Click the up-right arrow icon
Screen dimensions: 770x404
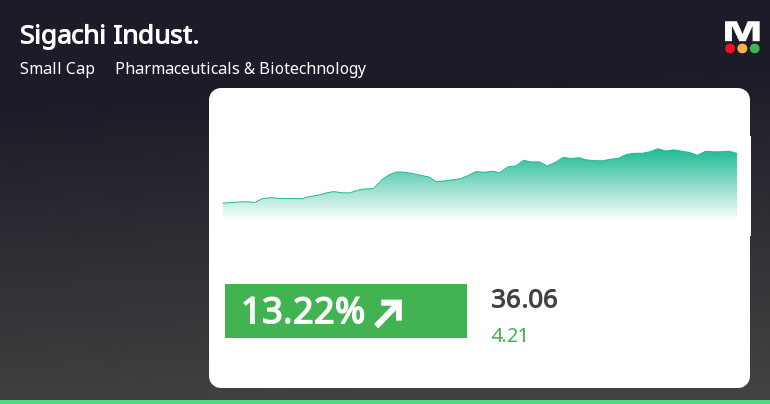(x=388, y=313)
